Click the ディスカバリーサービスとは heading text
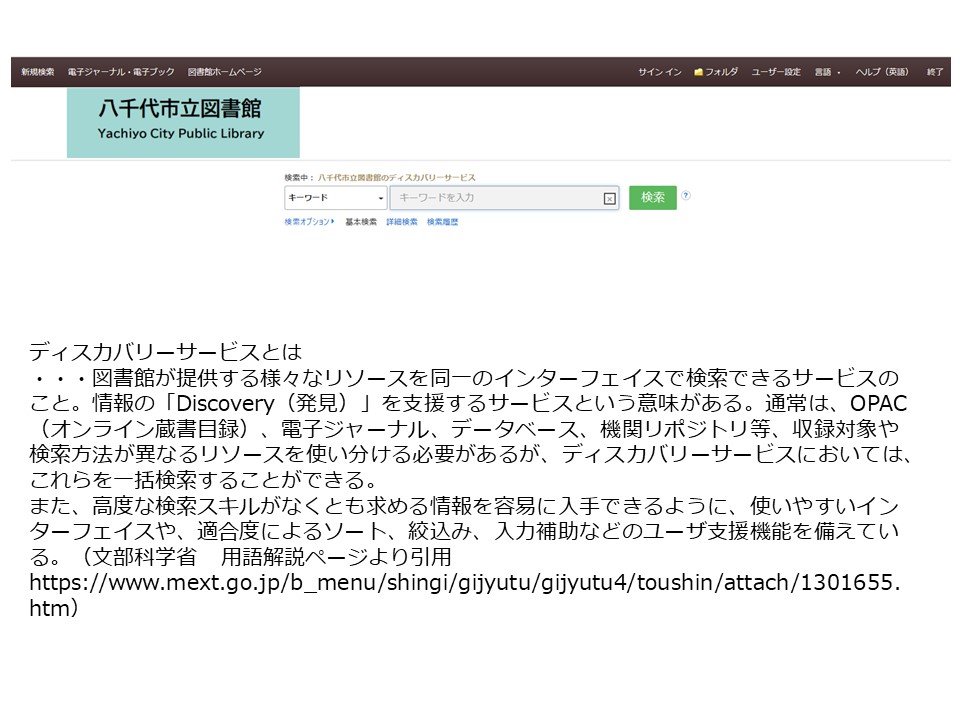 pyautogui.click(x=165, y=352)
